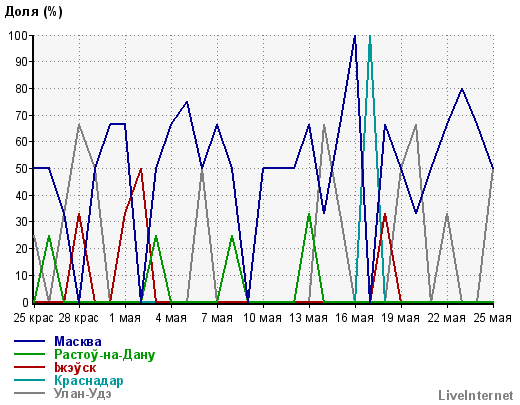Click the Улан-Удэ legend label

coord(83,394)
